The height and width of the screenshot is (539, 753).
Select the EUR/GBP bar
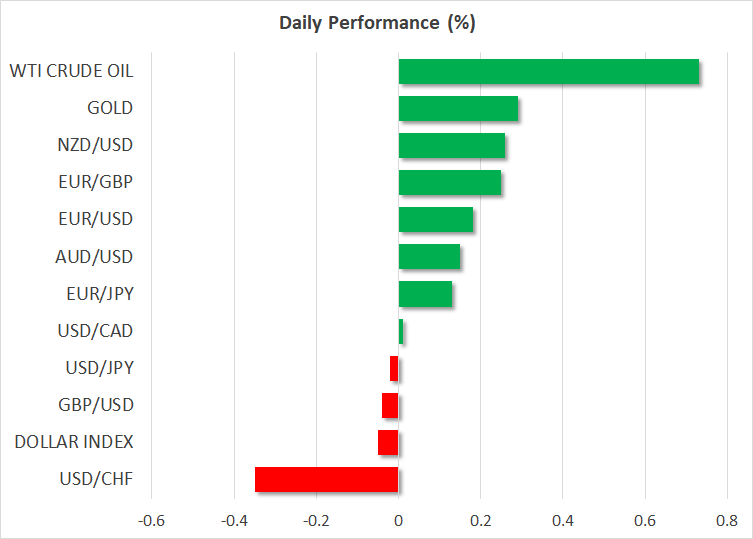(x=450, y=183)
